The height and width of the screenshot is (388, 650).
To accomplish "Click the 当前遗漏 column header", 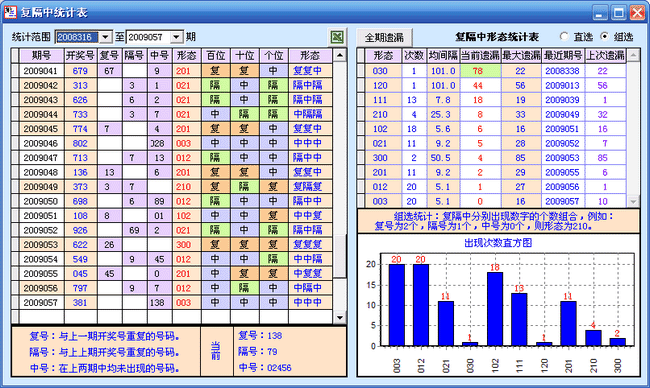I will tap(480, 56).
